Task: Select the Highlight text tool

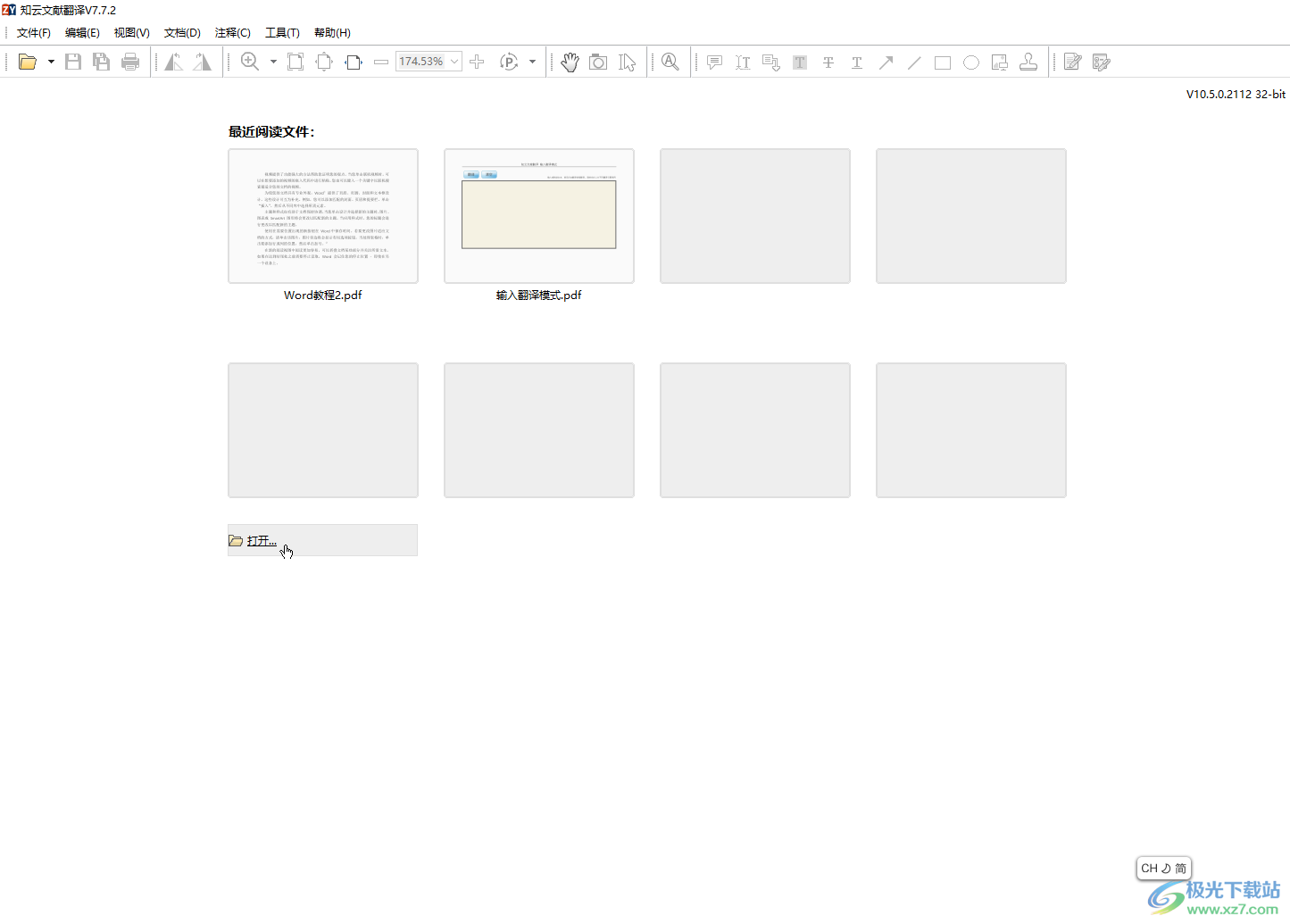Action: [x=800, y=62]
